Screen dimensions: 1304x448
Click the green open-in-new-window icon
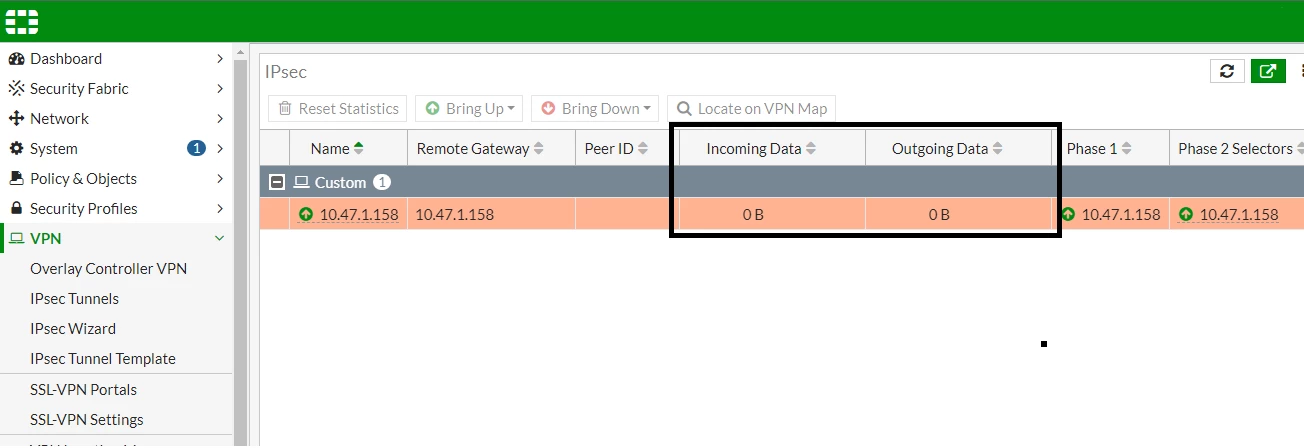coord(1268,71)
